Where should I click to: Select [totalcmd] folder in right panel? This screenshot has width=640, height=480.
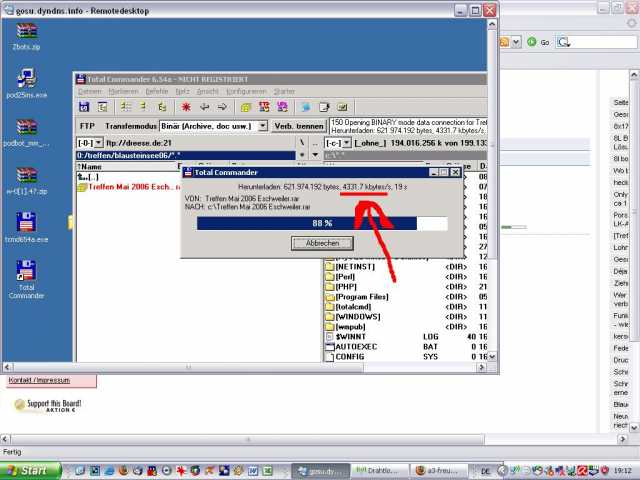[406, 307]
